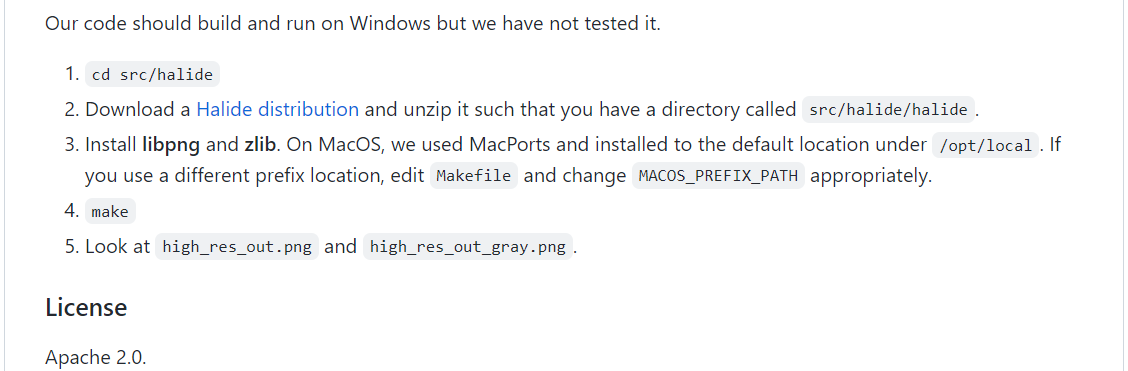Click the bold zlib word
Image resolution: width=1128 pixels, height=371 pixels.
[260, 145]
